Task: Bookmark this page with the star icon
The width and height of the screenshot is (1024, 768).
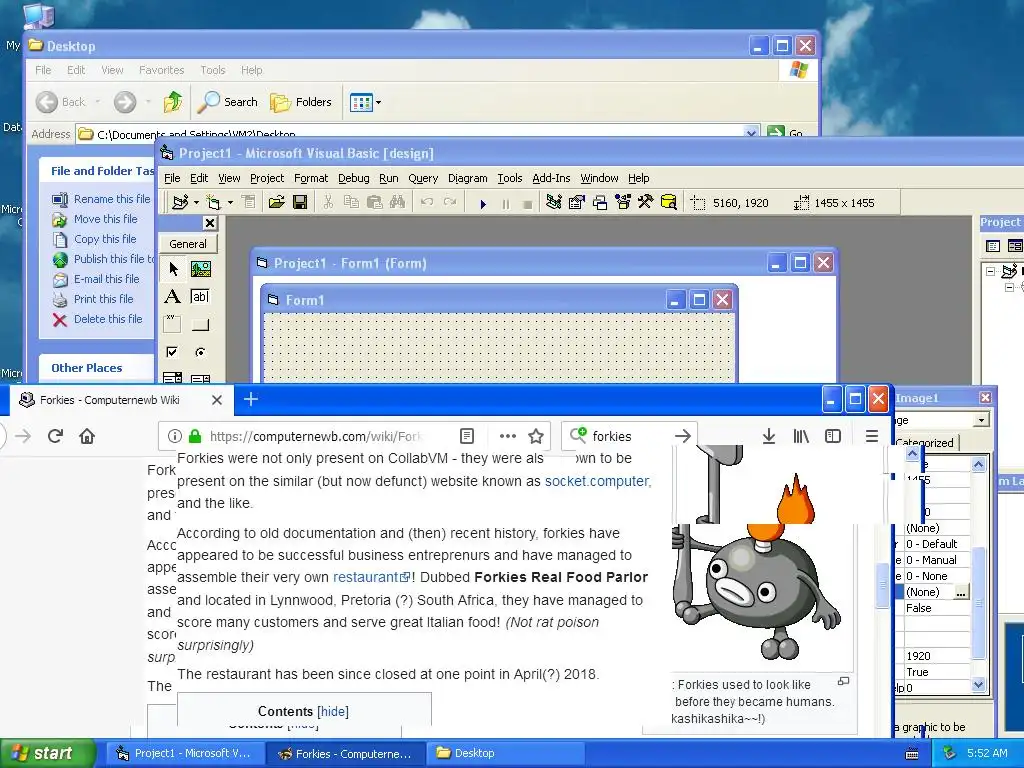Action: (x=536, y=436)
